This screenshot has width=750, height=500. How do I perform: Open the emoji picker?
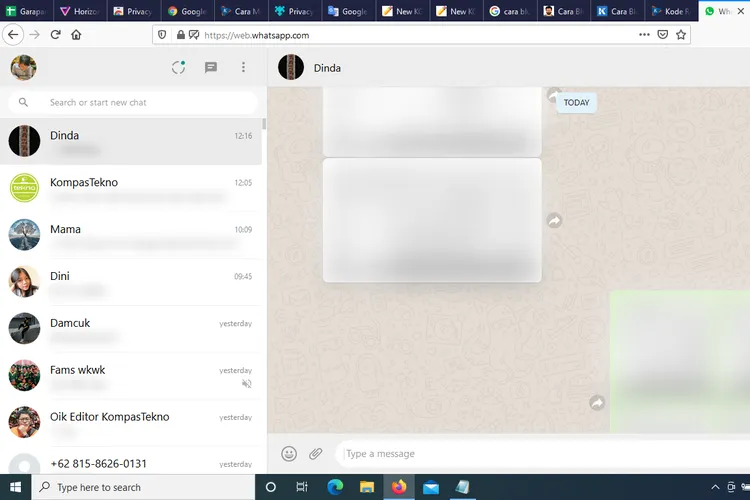pos(289,454)
